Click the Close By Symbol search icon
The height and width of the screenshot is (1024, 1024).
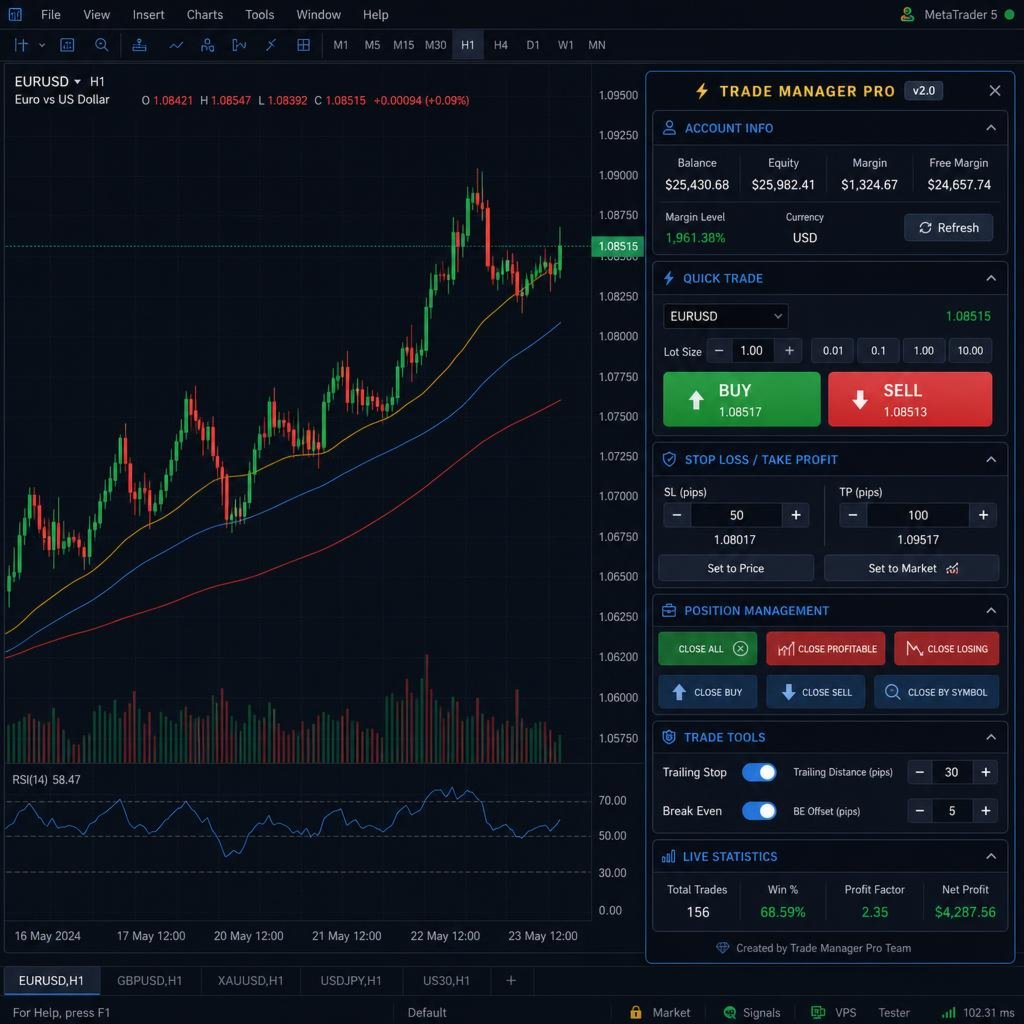coord(892,692)
